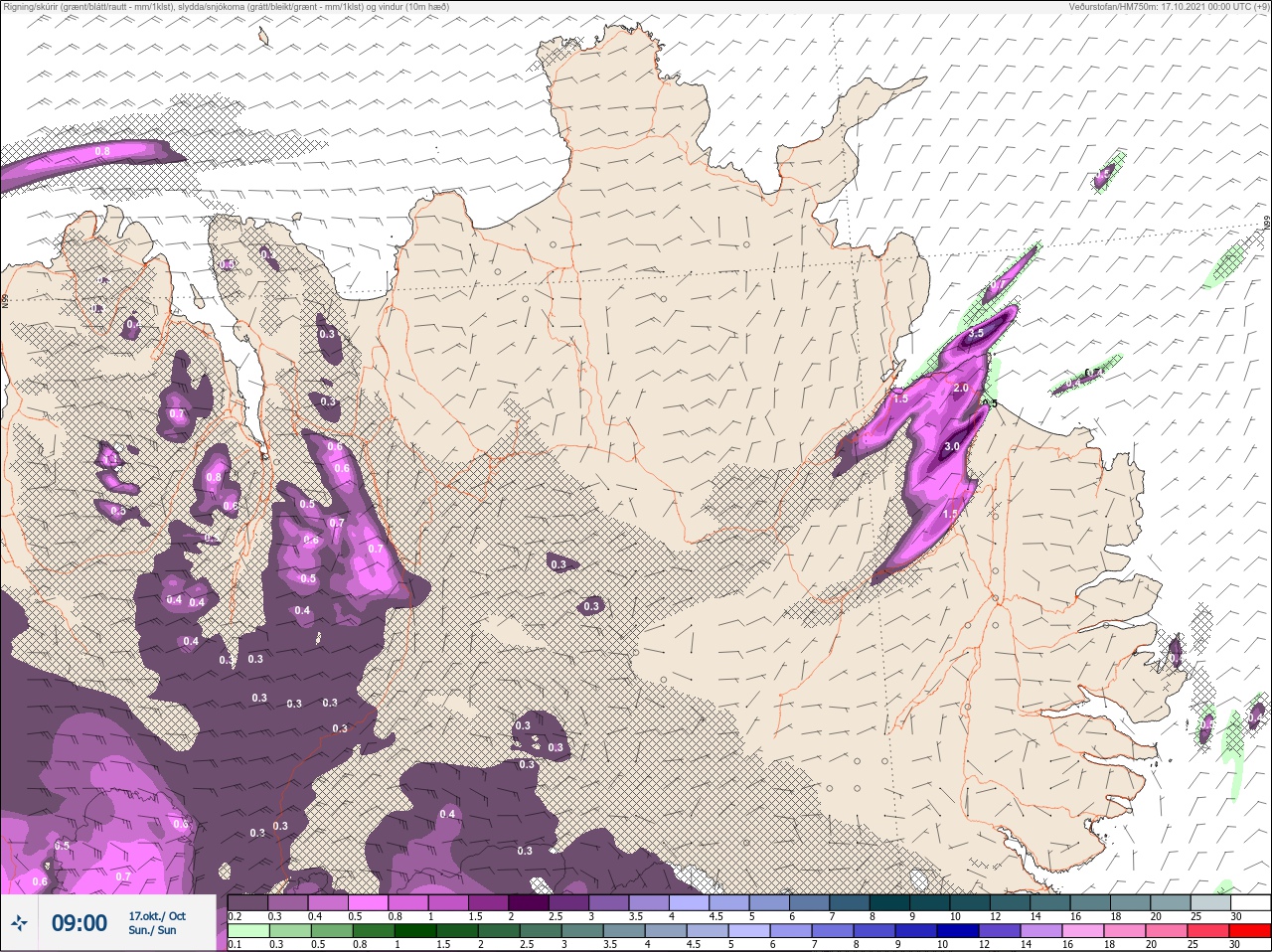Screen dimensions: 1272x952
Task: Pick the upper legend swatch labeled 0.2
Action: pos(247,902)
